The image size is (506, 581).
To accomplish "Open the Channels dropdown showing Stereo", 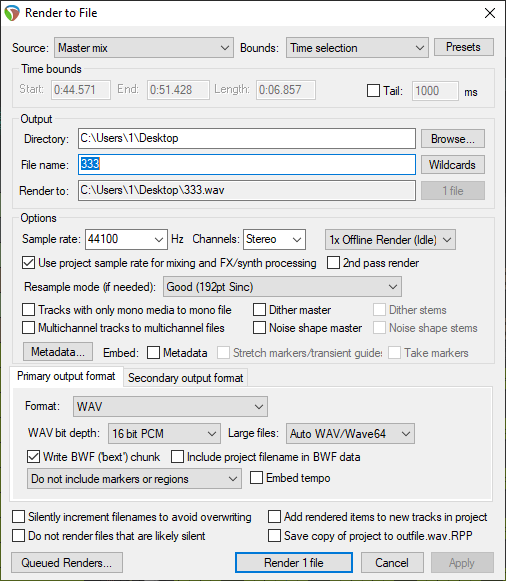I will [274, 239].
